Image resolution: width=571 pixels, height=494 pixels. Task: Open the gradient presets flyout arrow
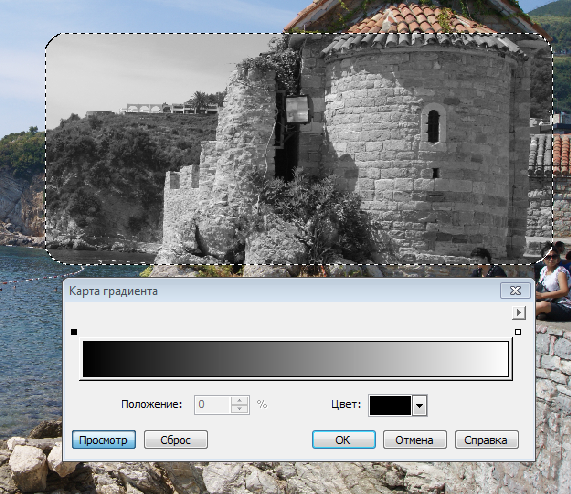[x=519, y=313]
